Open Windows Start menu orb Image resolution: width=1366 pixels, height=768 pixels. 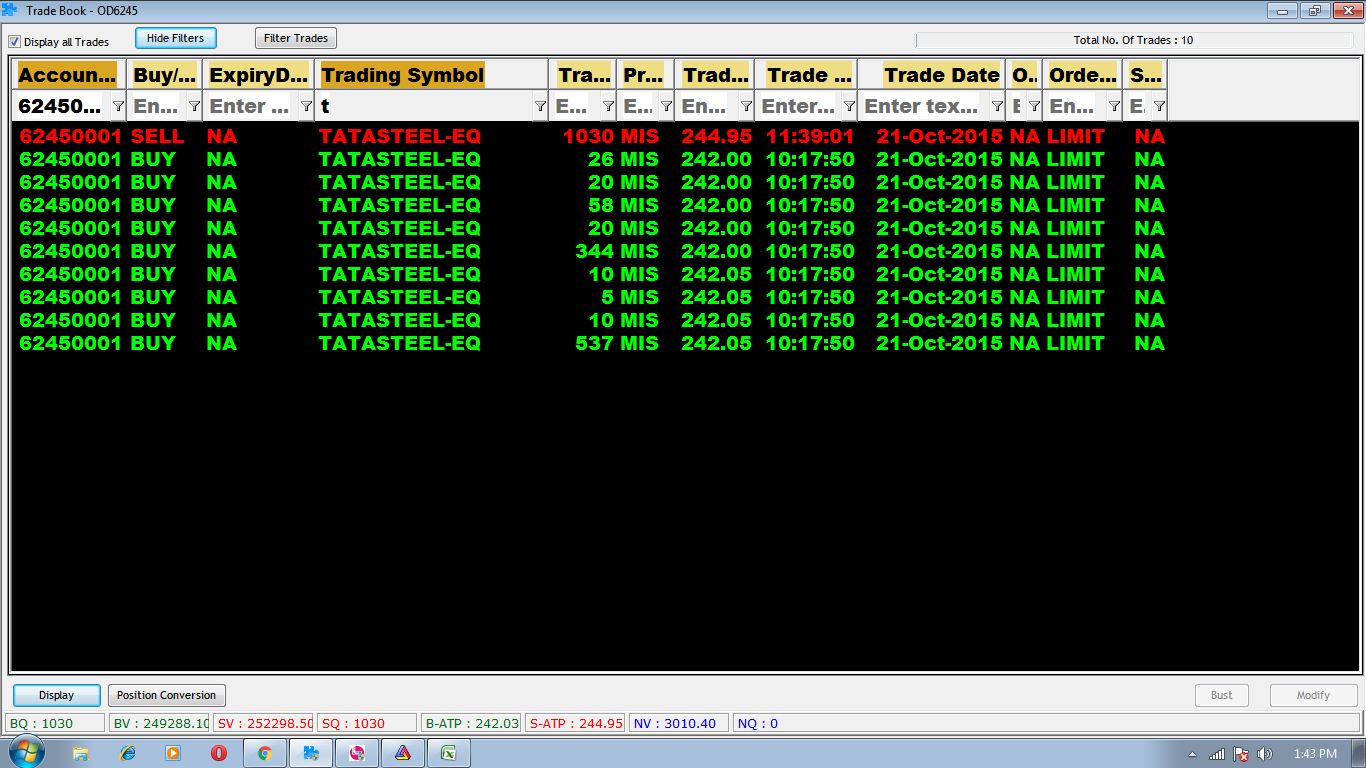click(x=26, y=753)
